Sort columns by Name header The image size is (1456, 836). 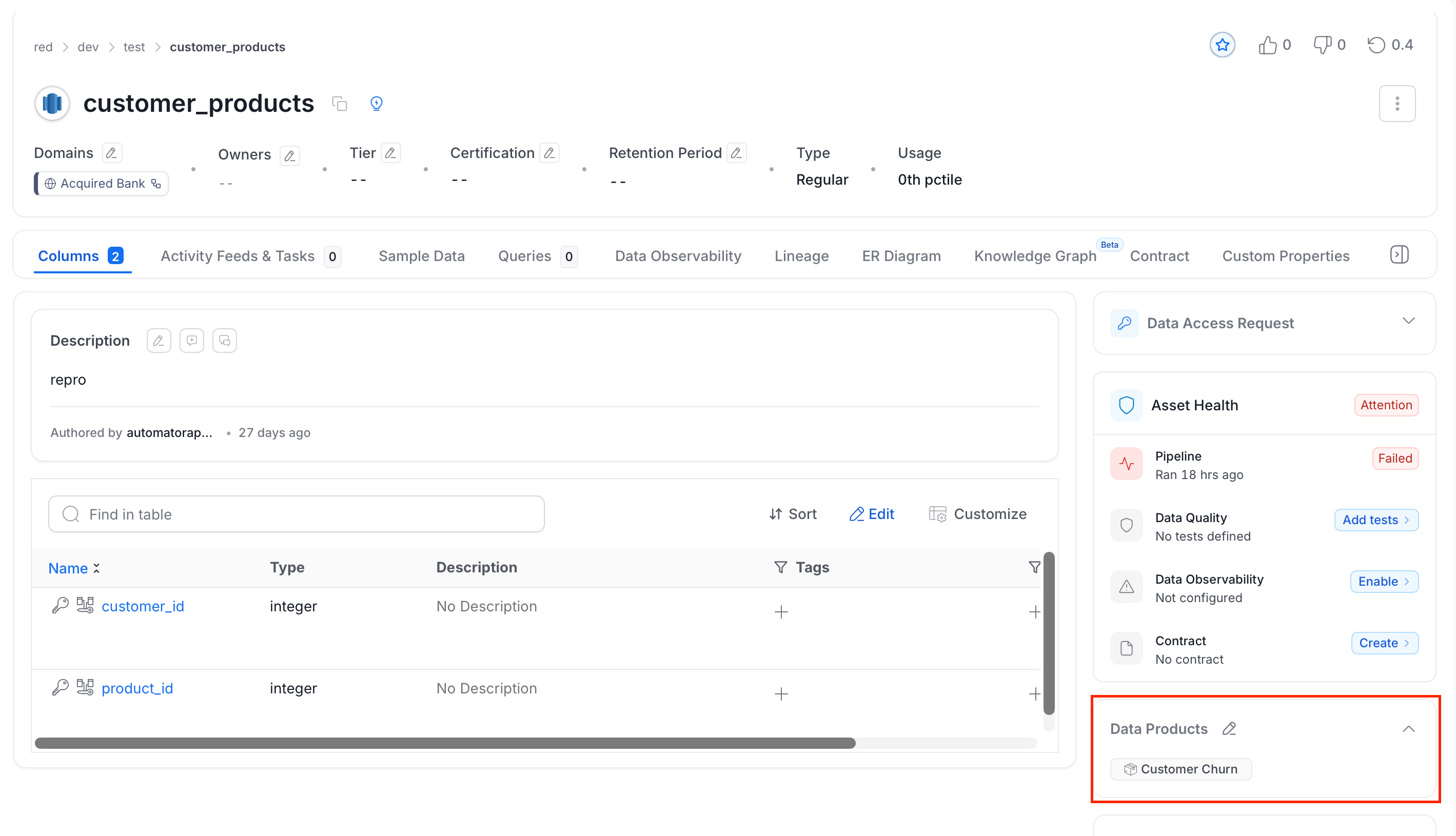click(73, 568)
